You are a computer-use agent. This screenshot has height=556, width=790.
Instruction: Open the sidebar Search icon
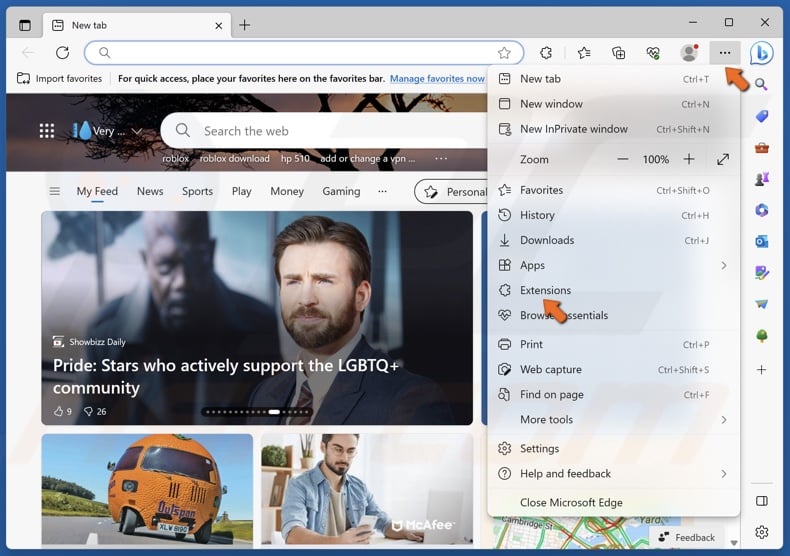pyautogui.click(x=761, y=84)
